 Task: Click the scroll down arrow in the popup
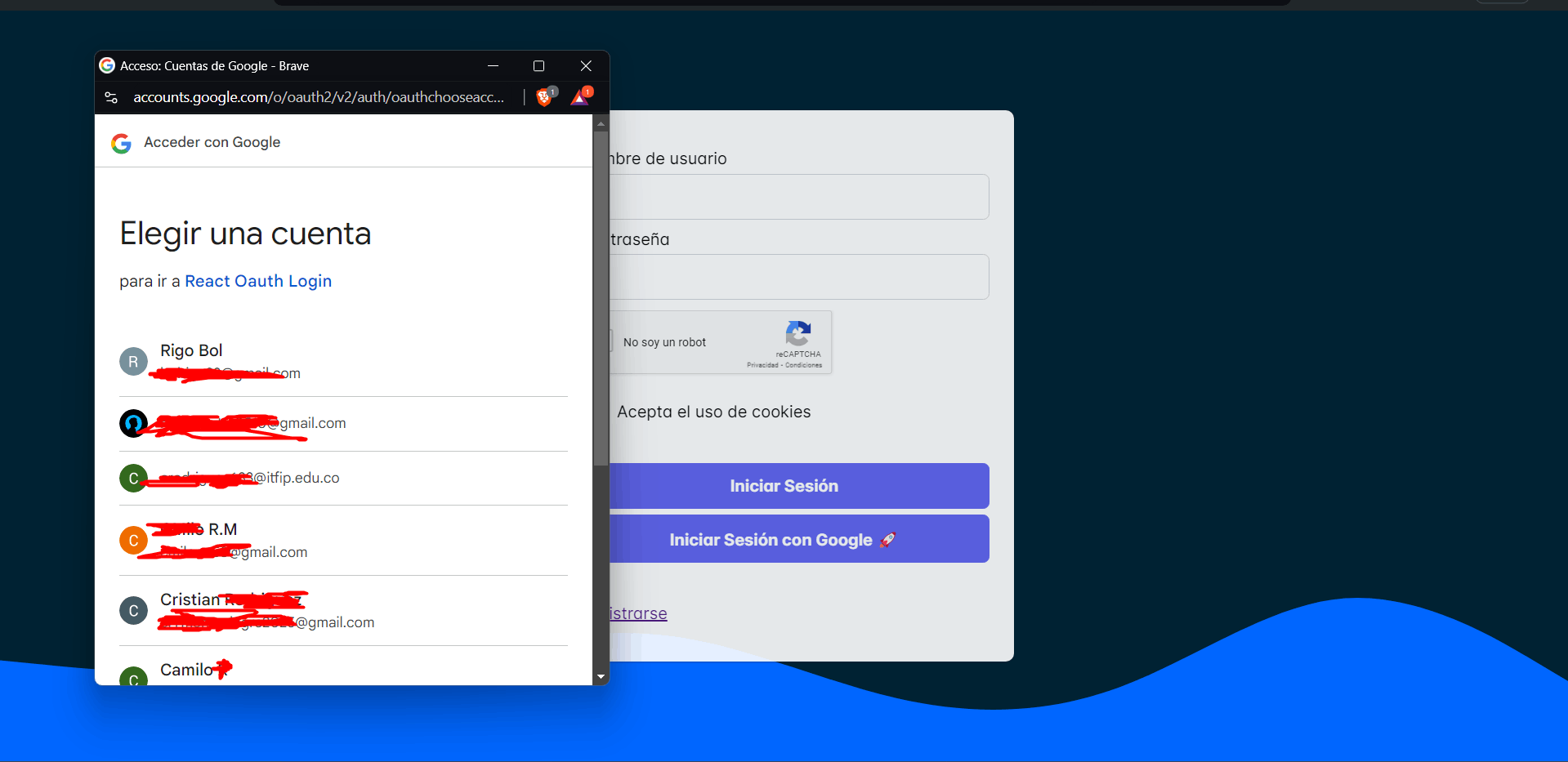coord(601,677)
